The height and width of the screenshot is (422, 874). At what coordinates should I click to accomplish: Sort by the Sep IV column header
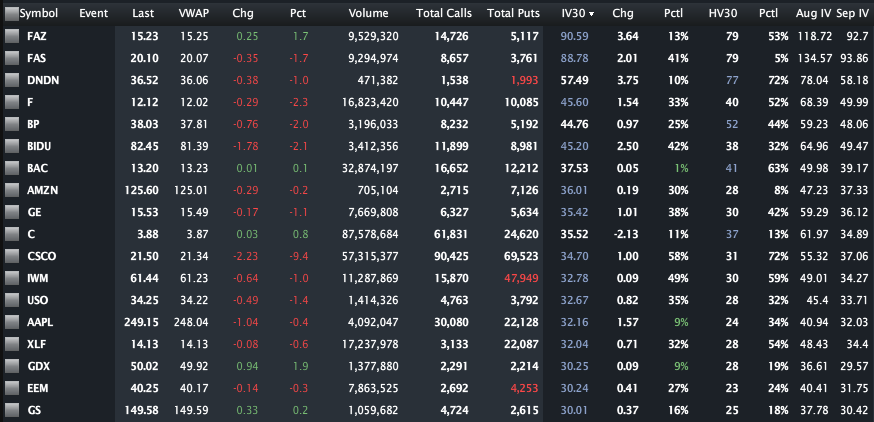pyautogui.click(x=852, y=14)
